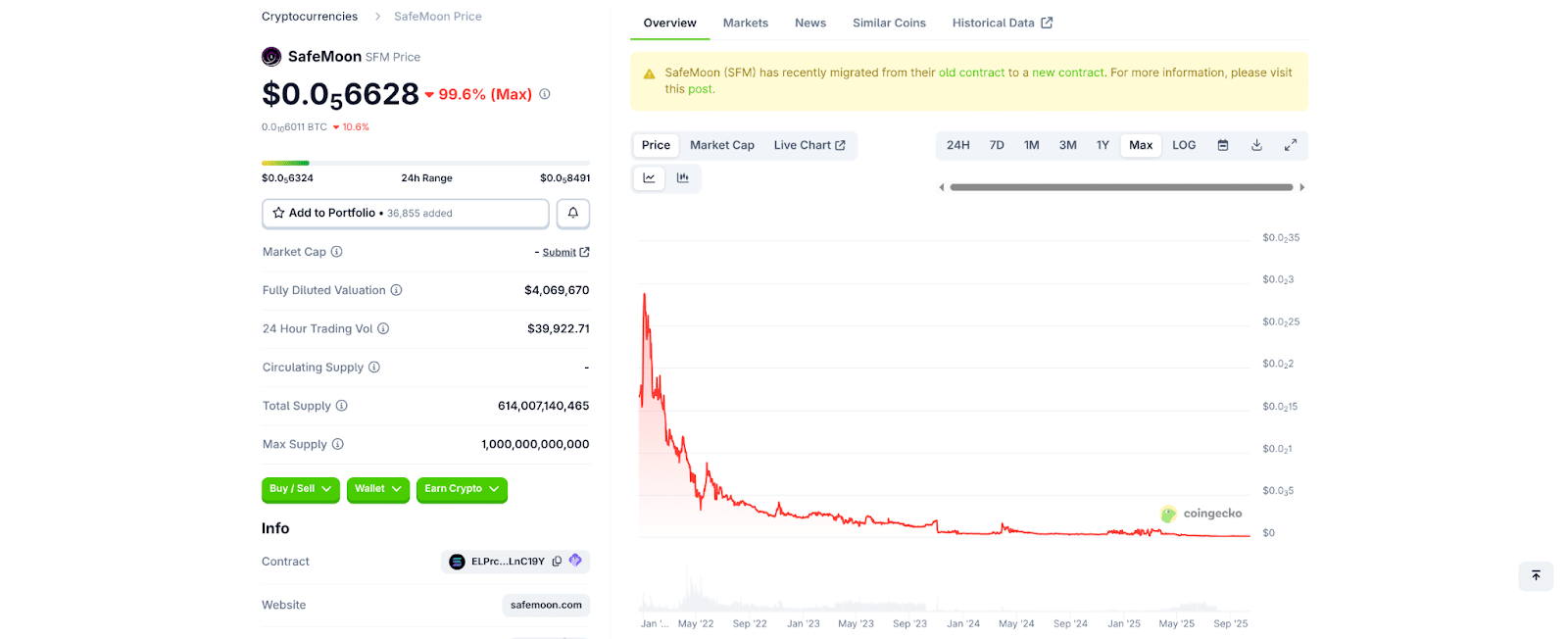Copy the ELPrc...LnC19Y contract address
Image resolution: width=1568 pixels, height=639 pixels.
(557, 562)
